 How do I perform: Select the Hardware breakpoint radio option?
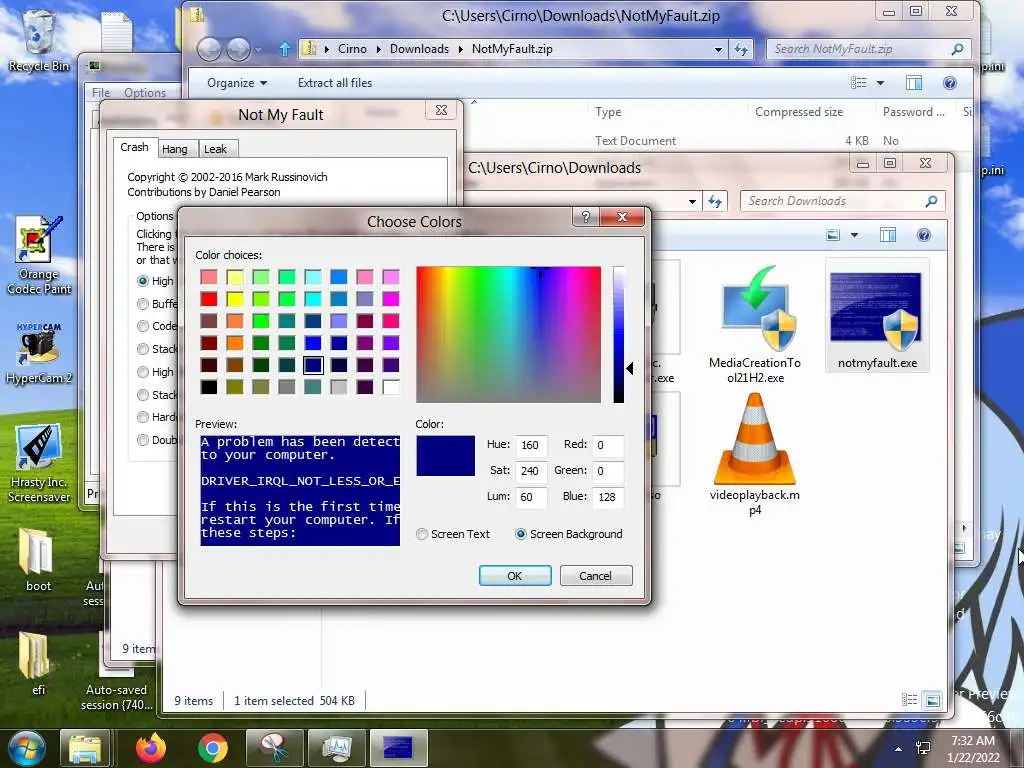(143, 417)
